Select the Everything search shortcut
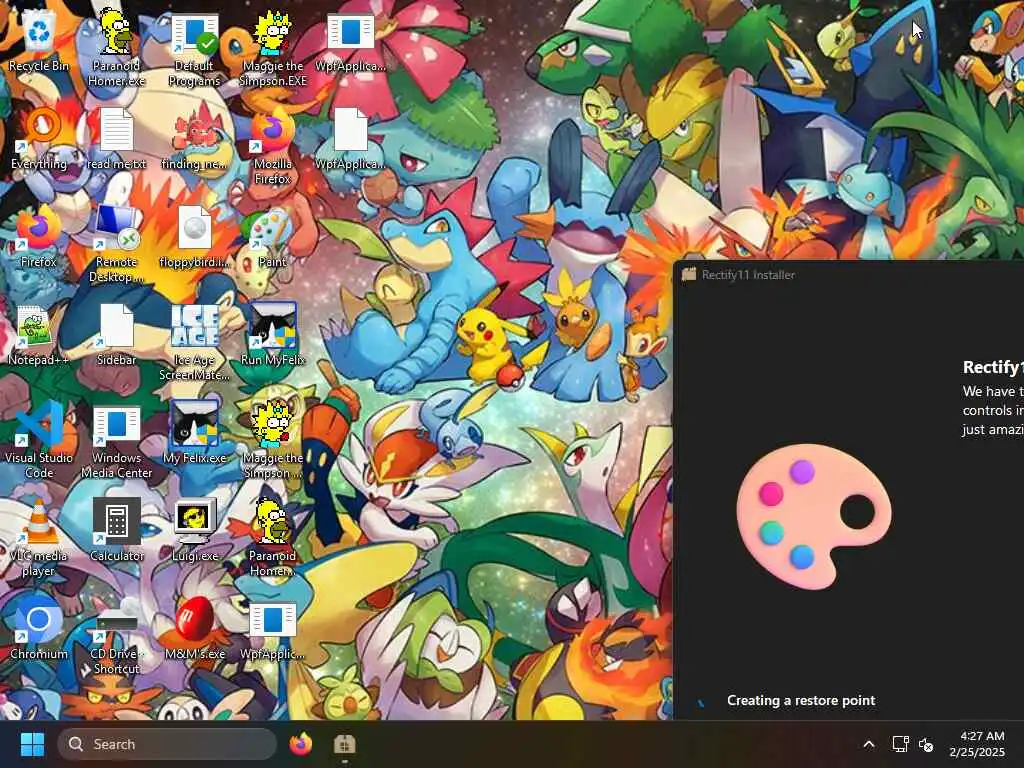This screenshot has height=768, width=1024. coord(39,140)
